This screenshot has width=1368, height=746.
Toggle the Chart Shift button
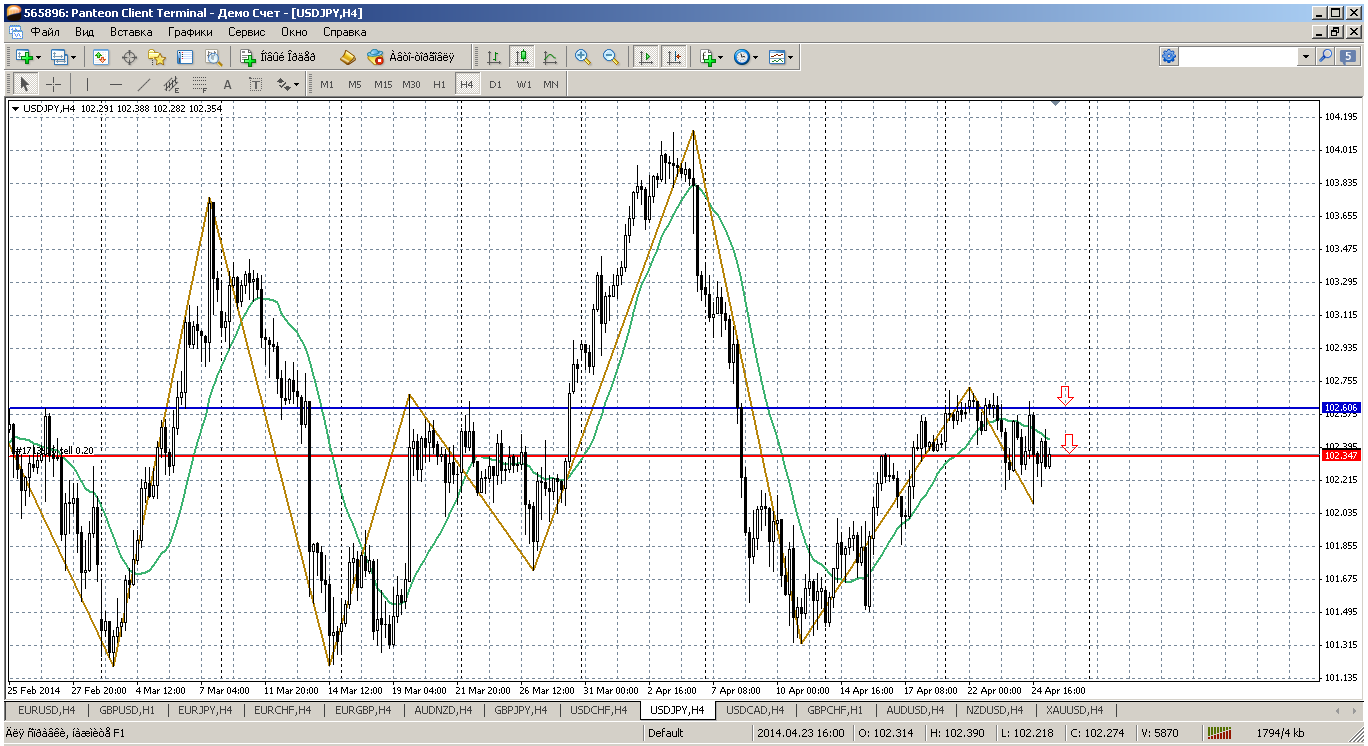[674, 57]
